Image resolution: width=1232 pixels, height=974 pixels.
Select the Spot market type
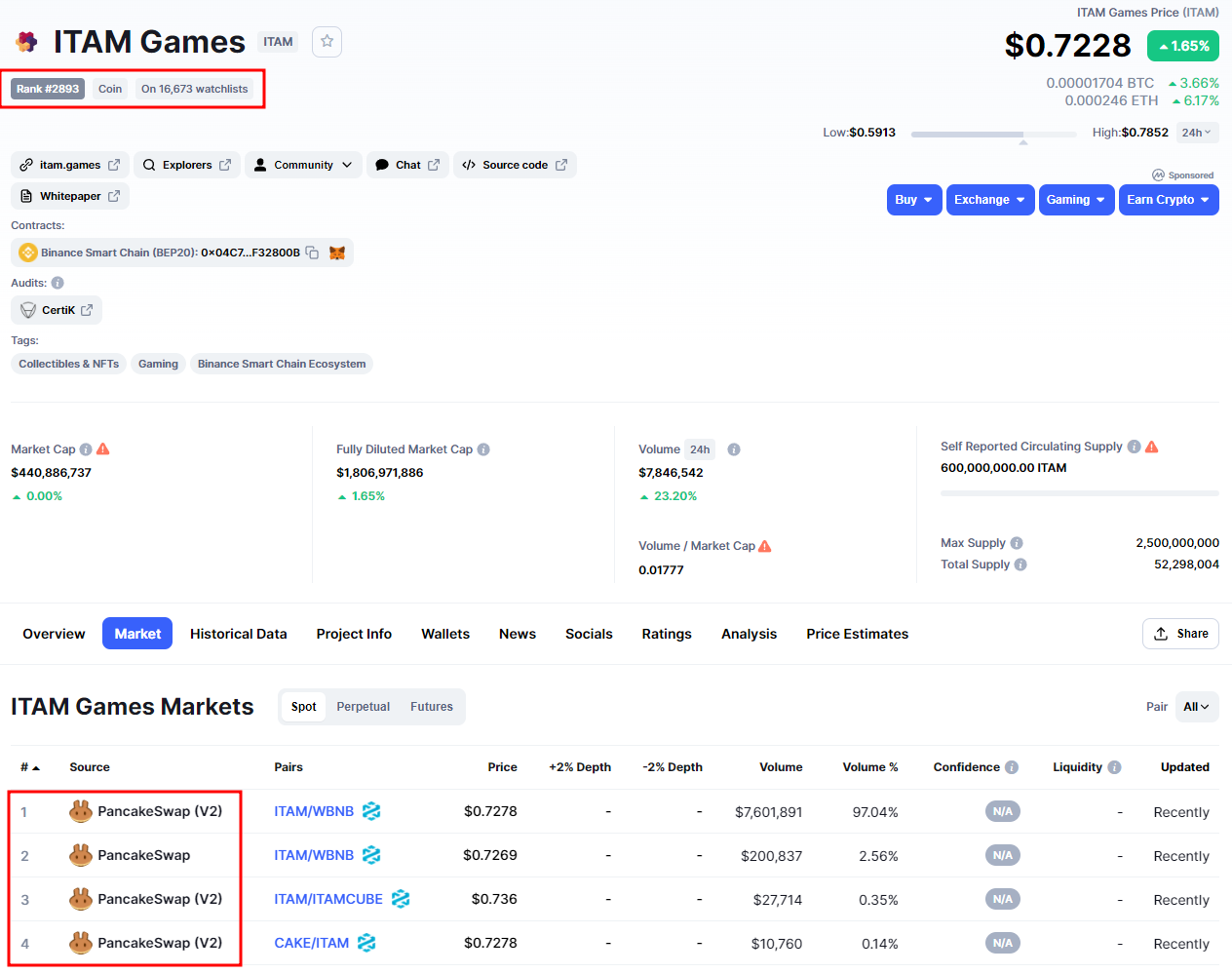tap(303, 707)
